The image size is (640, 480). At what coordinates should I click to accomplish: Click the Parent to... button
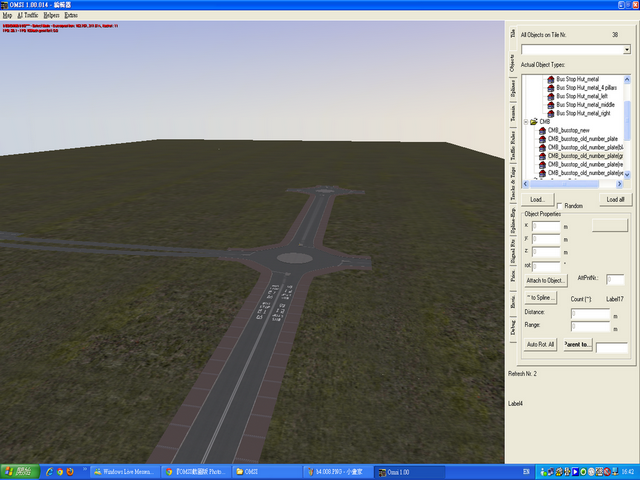click(x=578, y=344)
